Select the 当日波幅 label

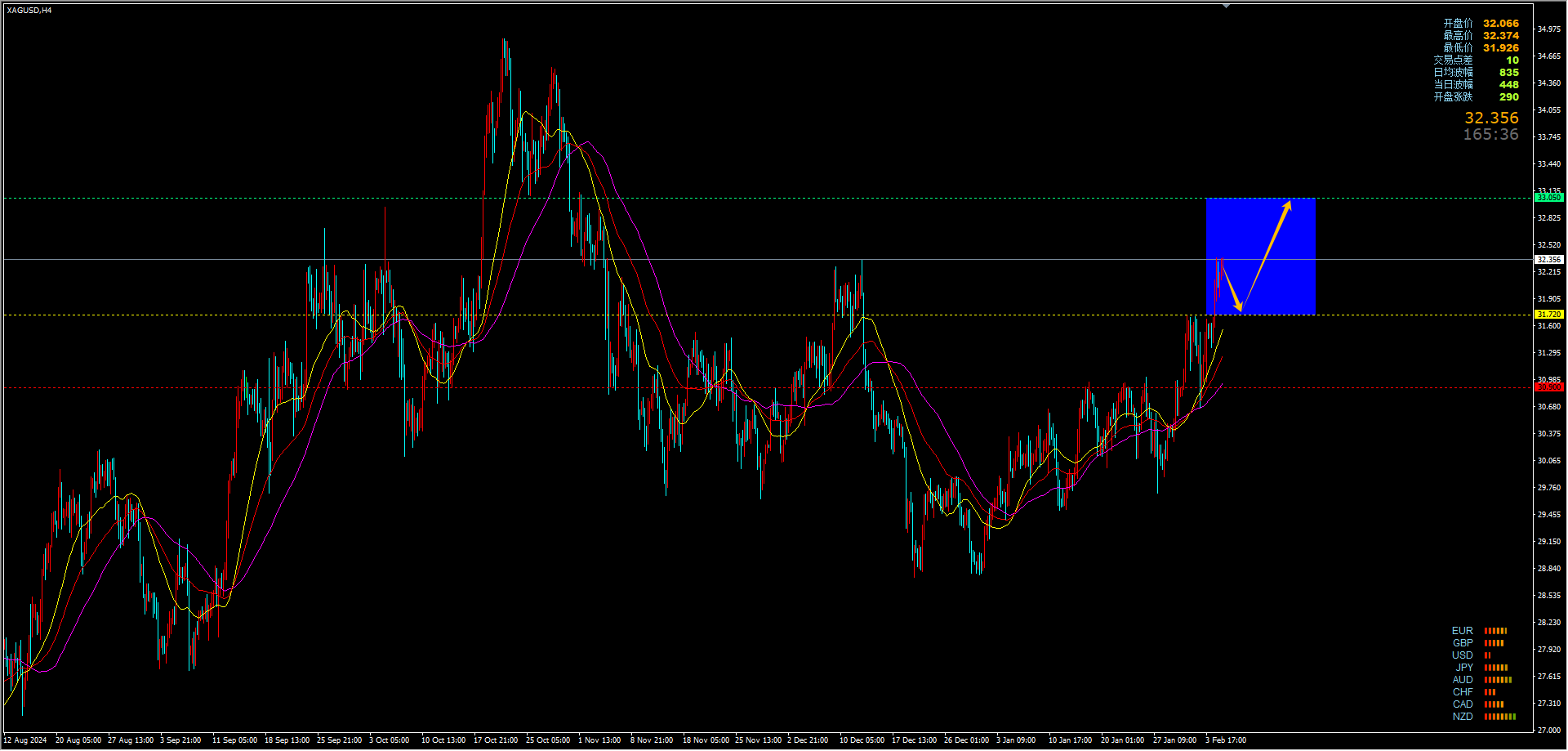[1453, 85]
